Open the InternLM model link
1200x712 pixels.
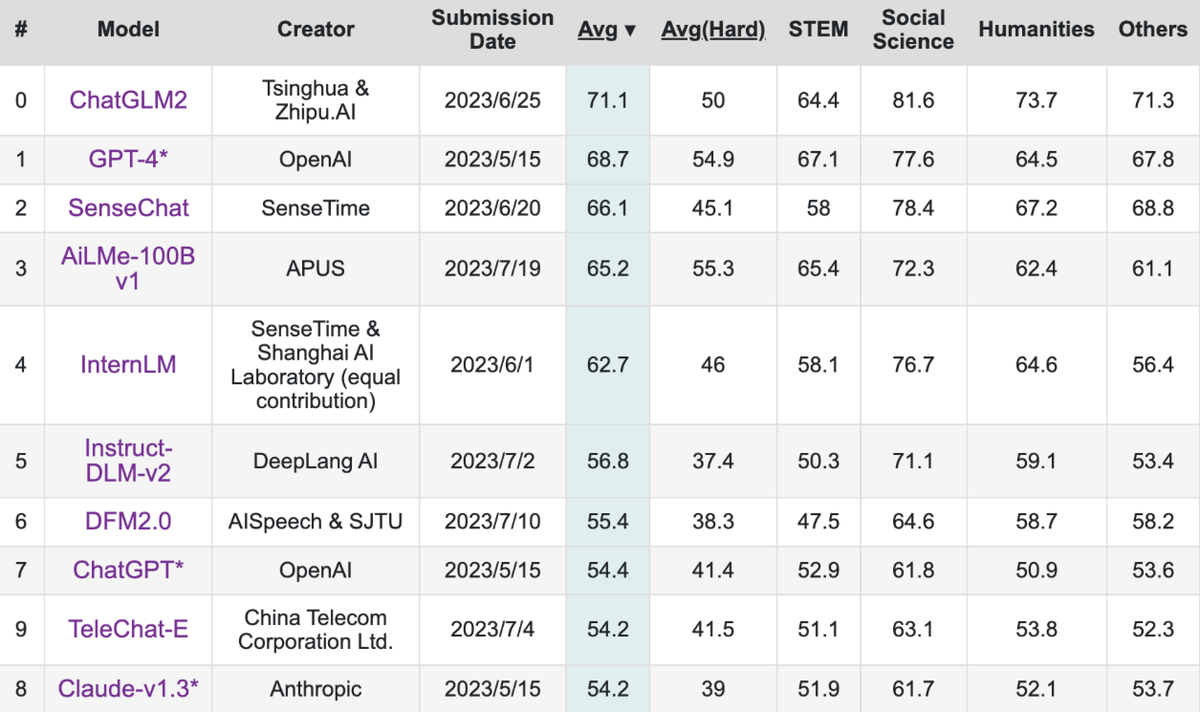coord(128,364)
